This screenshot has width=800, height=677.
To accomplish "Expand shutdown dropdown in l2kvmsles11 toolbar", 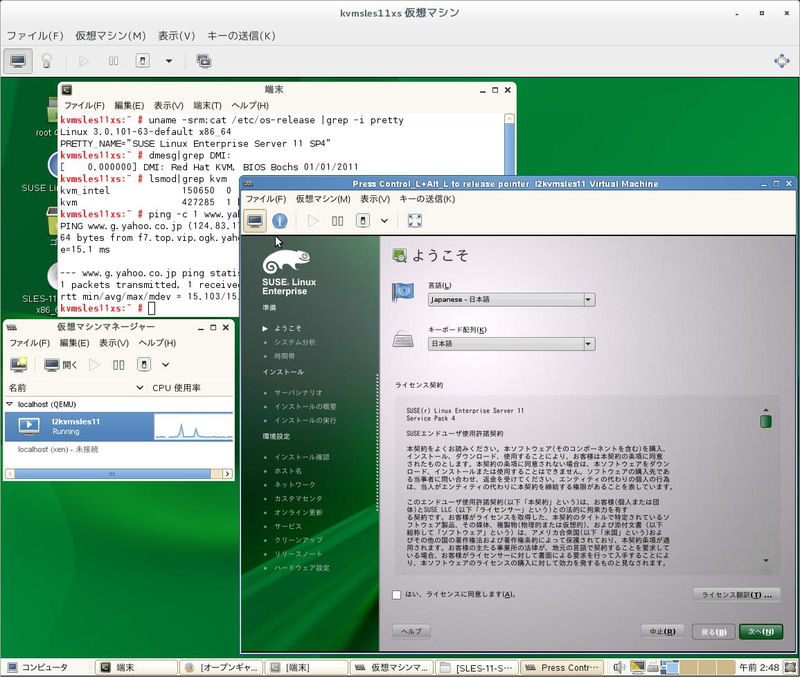I will [384, 221].
